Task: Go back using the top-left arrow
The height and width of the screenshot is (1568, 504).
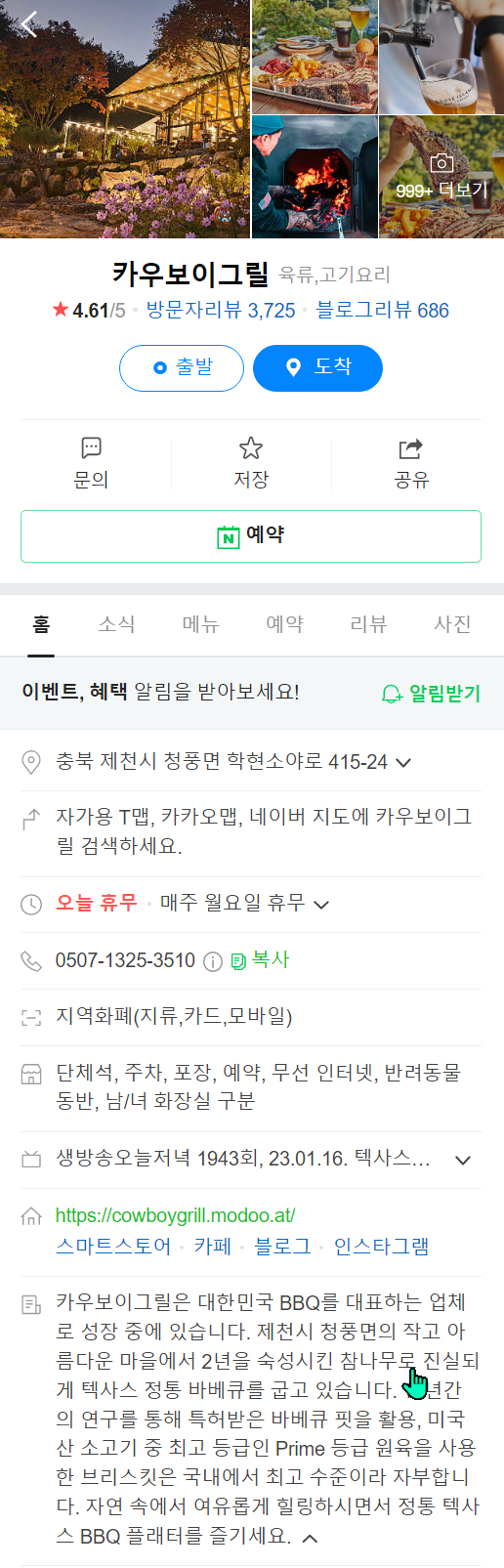Action: click(x=29, y=24)
